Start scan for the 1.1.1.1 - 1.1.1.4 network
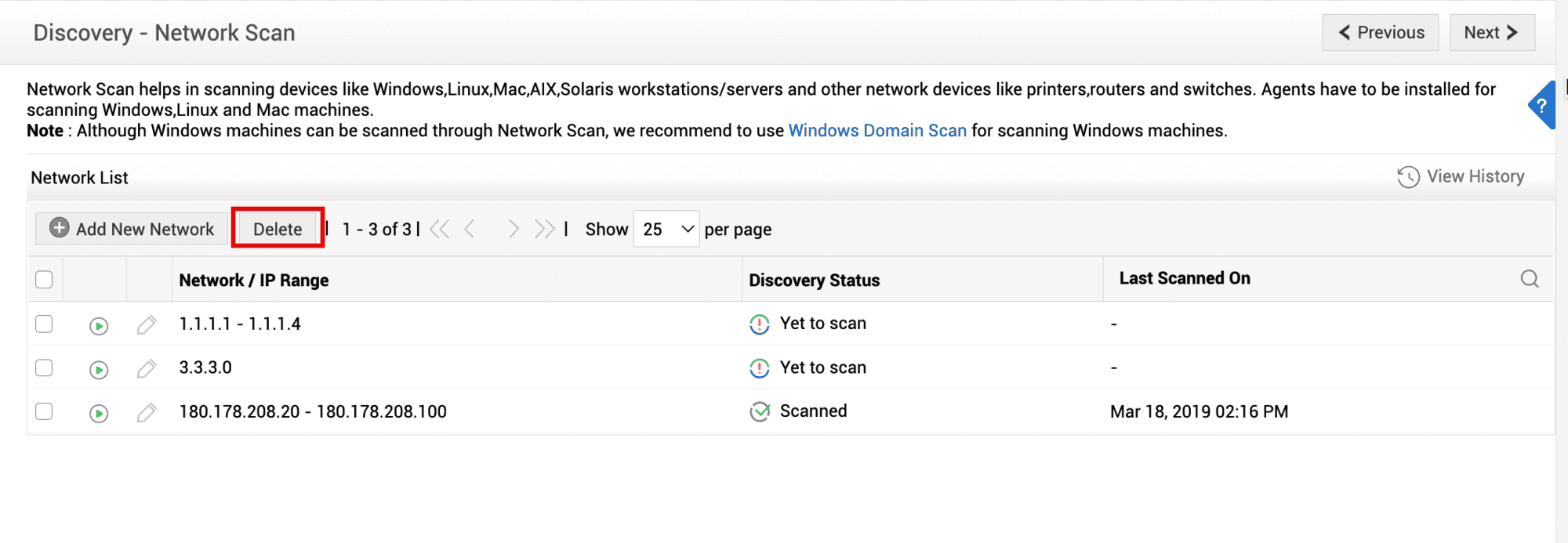 pos(99,325)
